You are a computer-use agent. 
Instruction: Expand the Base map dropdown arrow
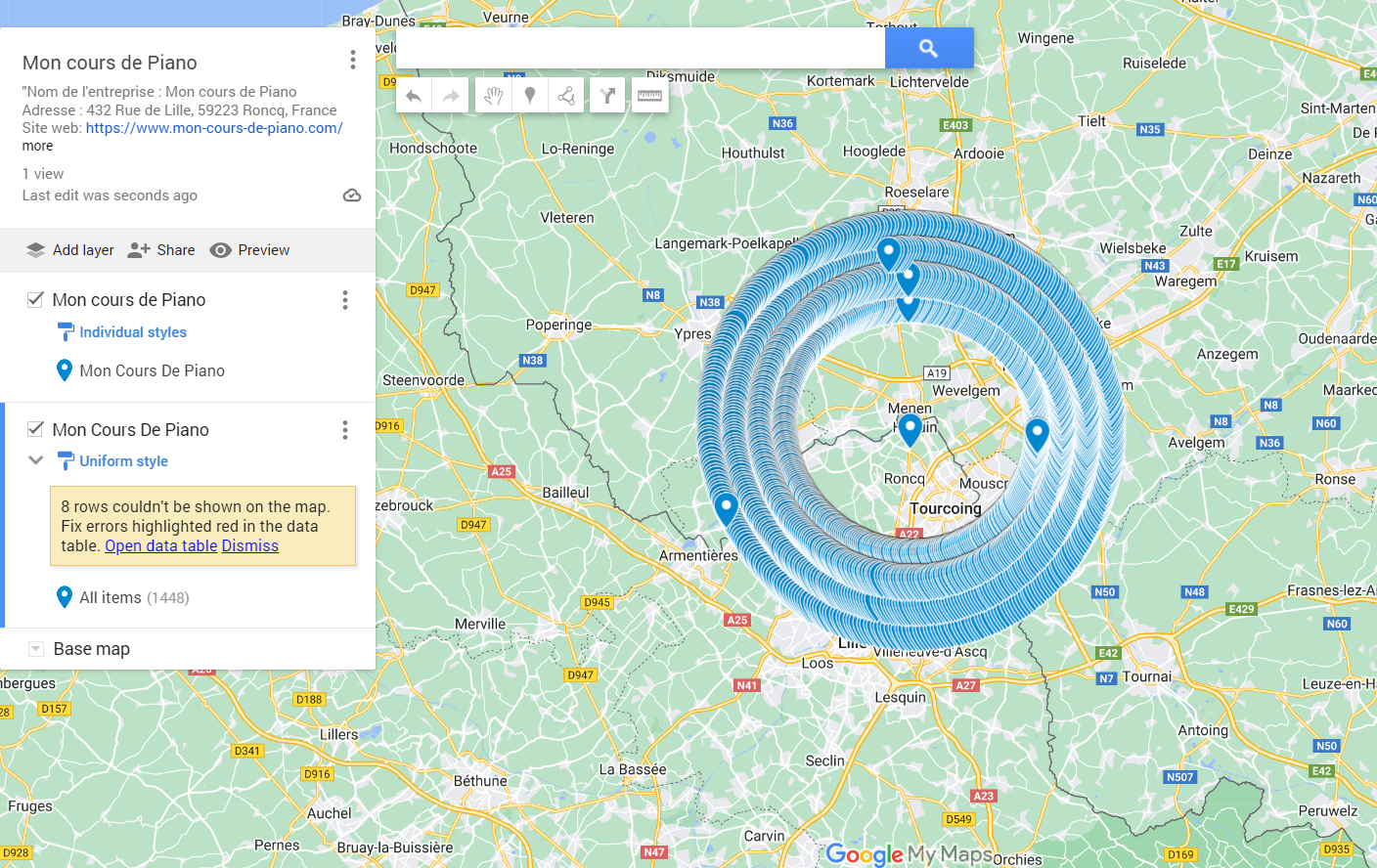pos(36,649)
